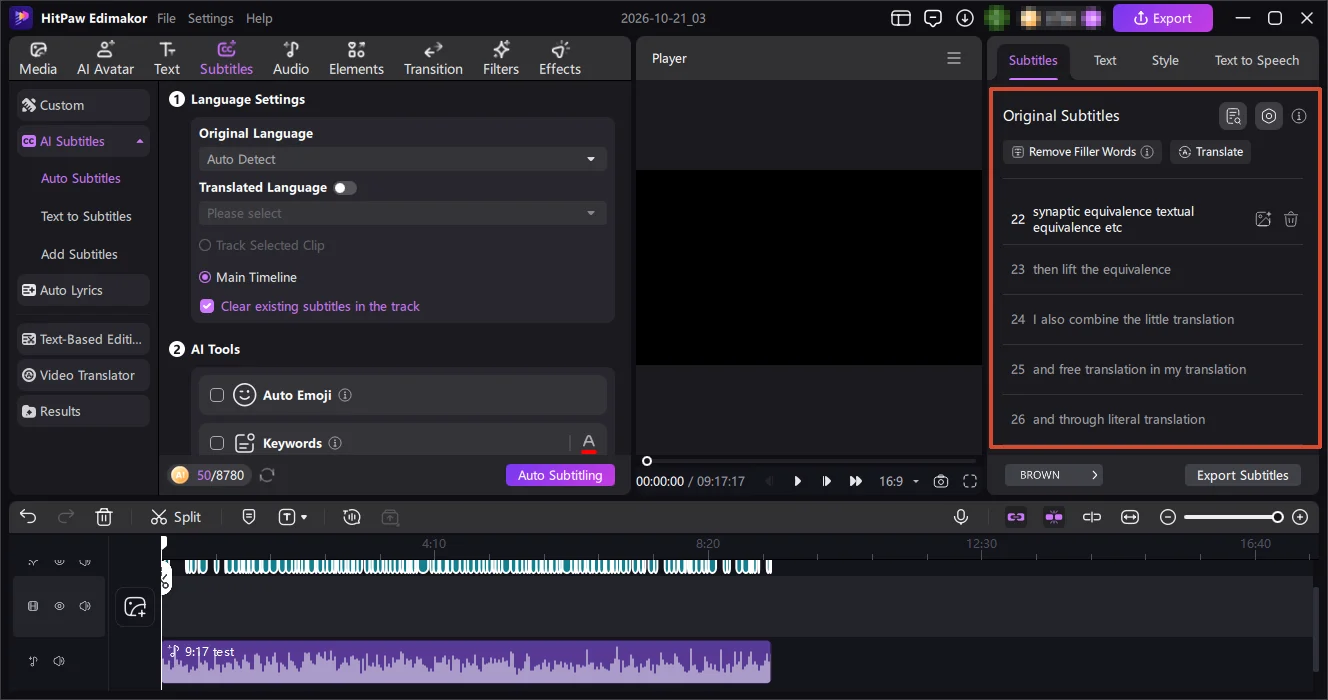Click the Translate button
Image resolution: width=1328 pixels, height=700 pixels.
pyautogui.click(x=1210, y=152)
